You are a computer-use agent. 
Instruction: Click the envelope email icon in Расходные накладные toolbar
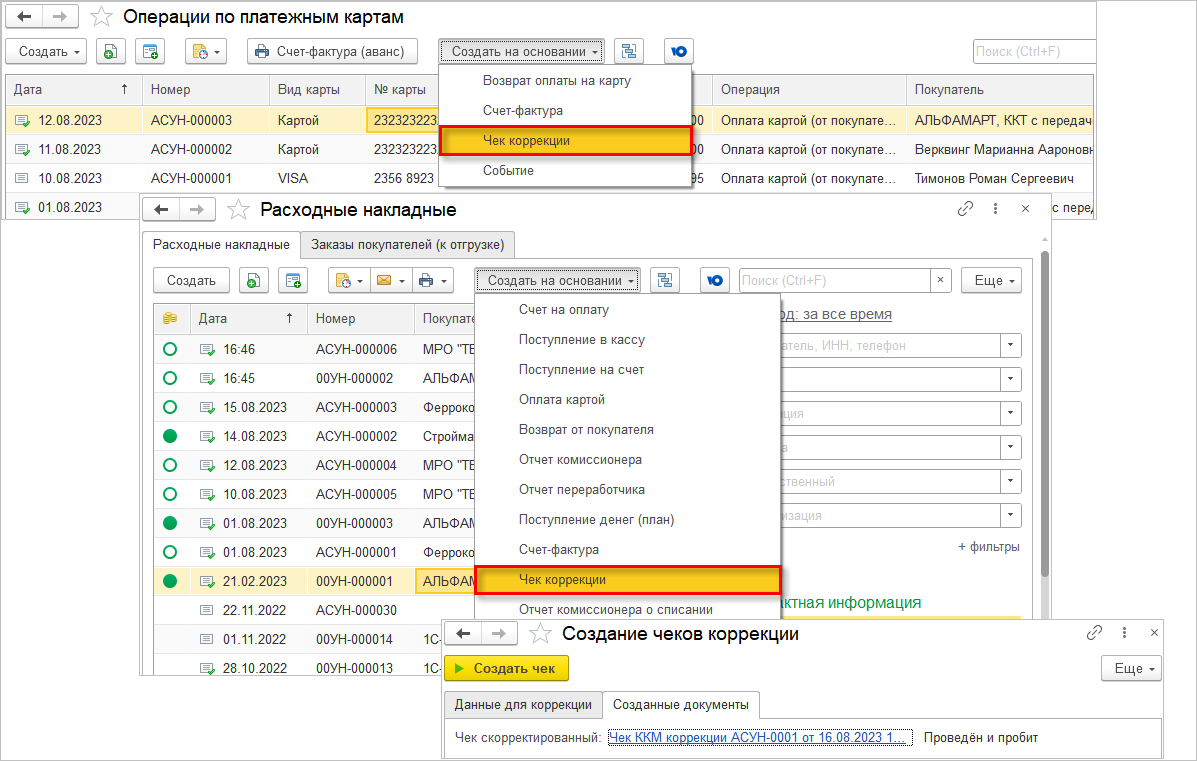coord(384,281)
